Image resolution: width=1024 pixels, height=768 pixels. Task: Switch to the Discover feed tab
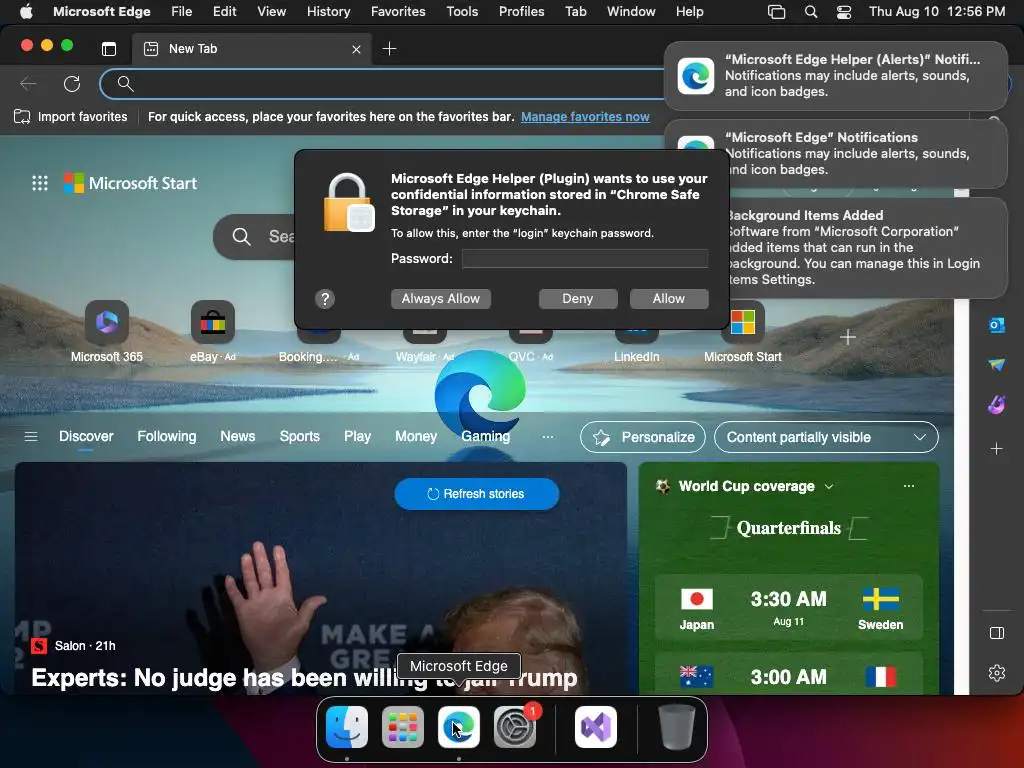point(86,436)
